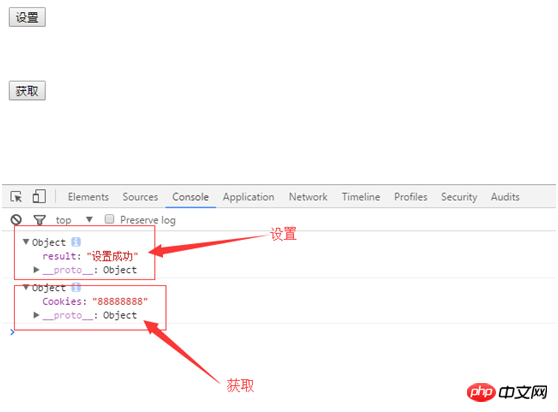Open the top execution context dropdown
The image size is (558, 412).
74,220
